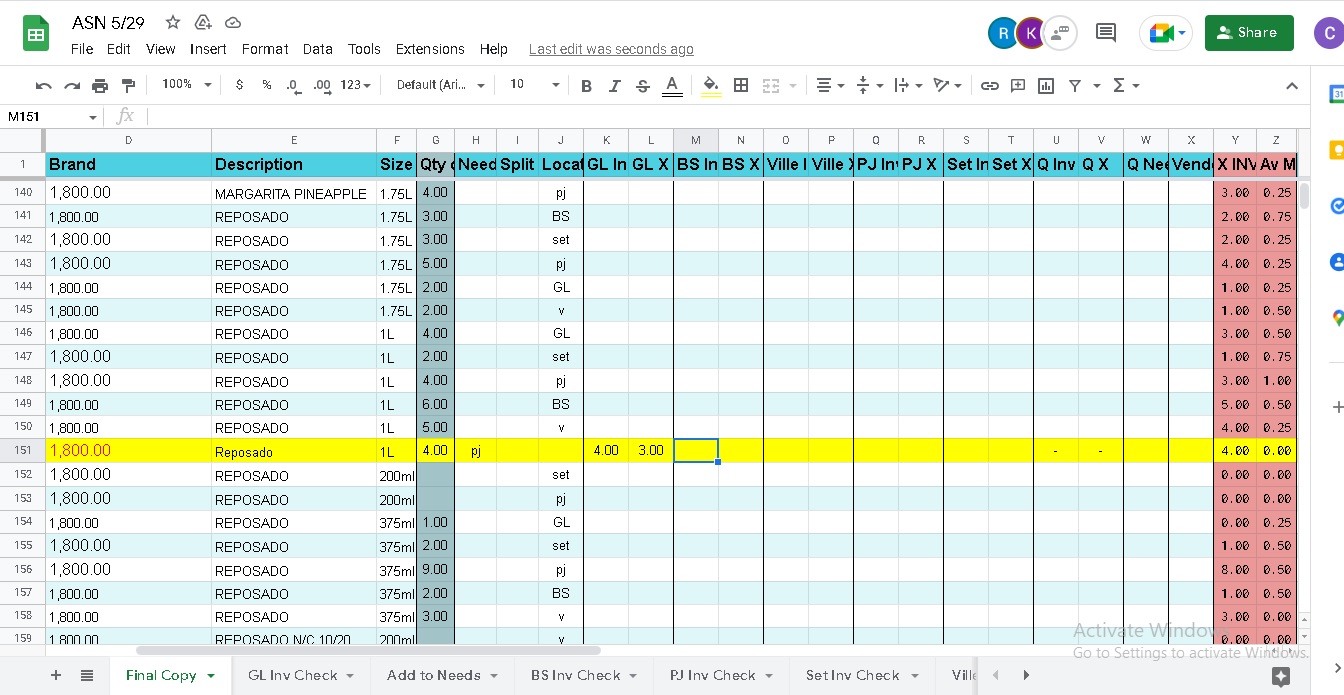This screenshot has height=695, width=1344.
Task: Open the account avatar C
Action: [x=1330, y=33]
